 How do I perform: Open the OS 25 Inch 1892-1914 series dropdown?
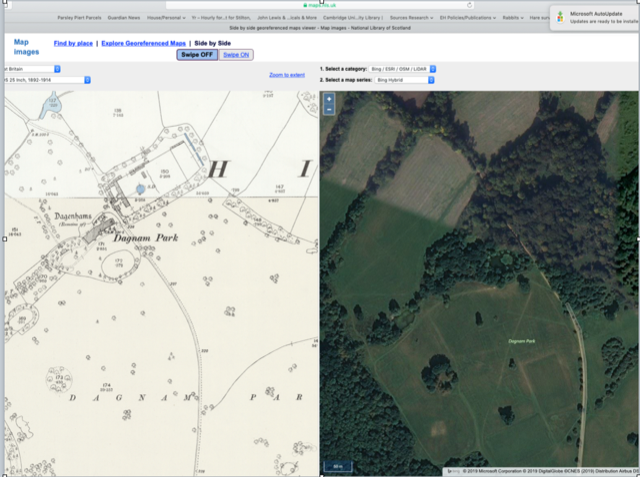47,80
